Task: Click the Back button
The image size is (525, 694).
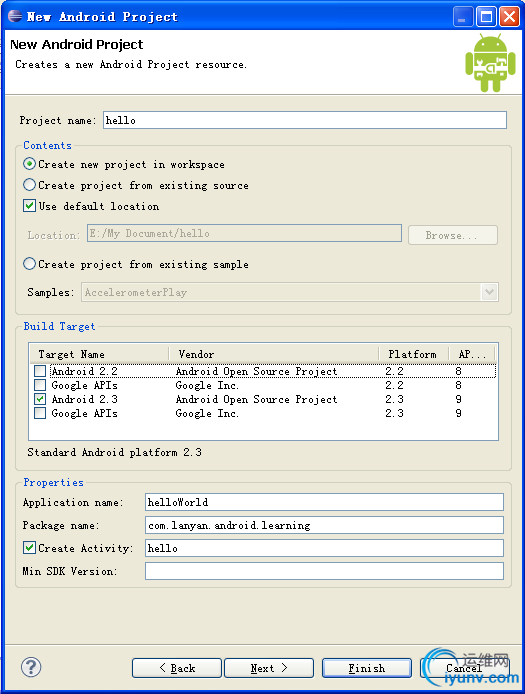Action: coord(177,668)
